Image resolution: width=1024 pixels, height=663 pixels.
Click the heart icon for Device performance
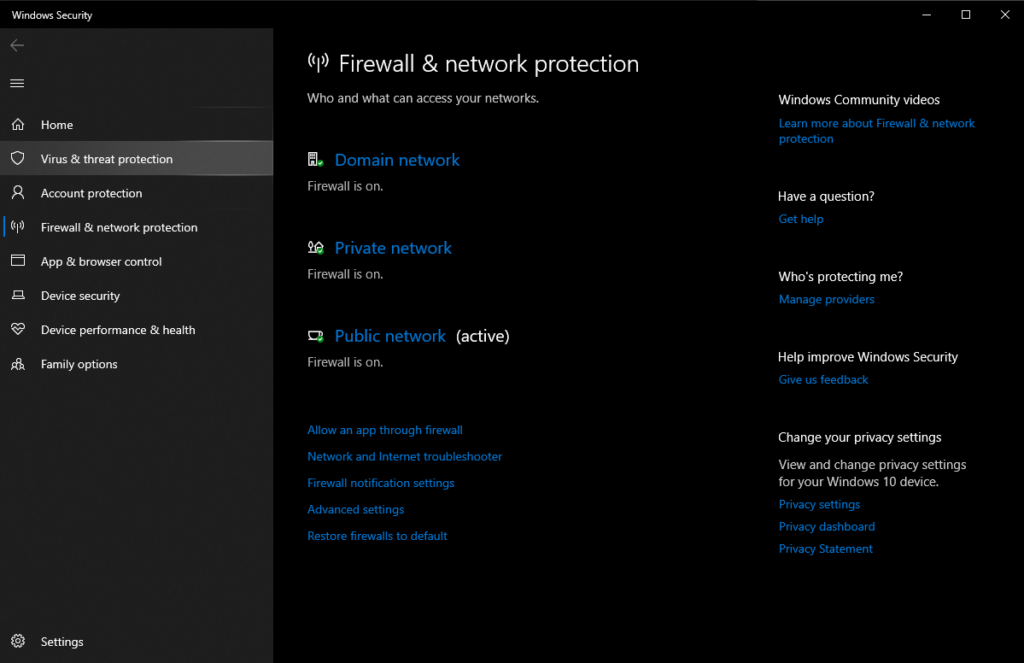(18, 329)
